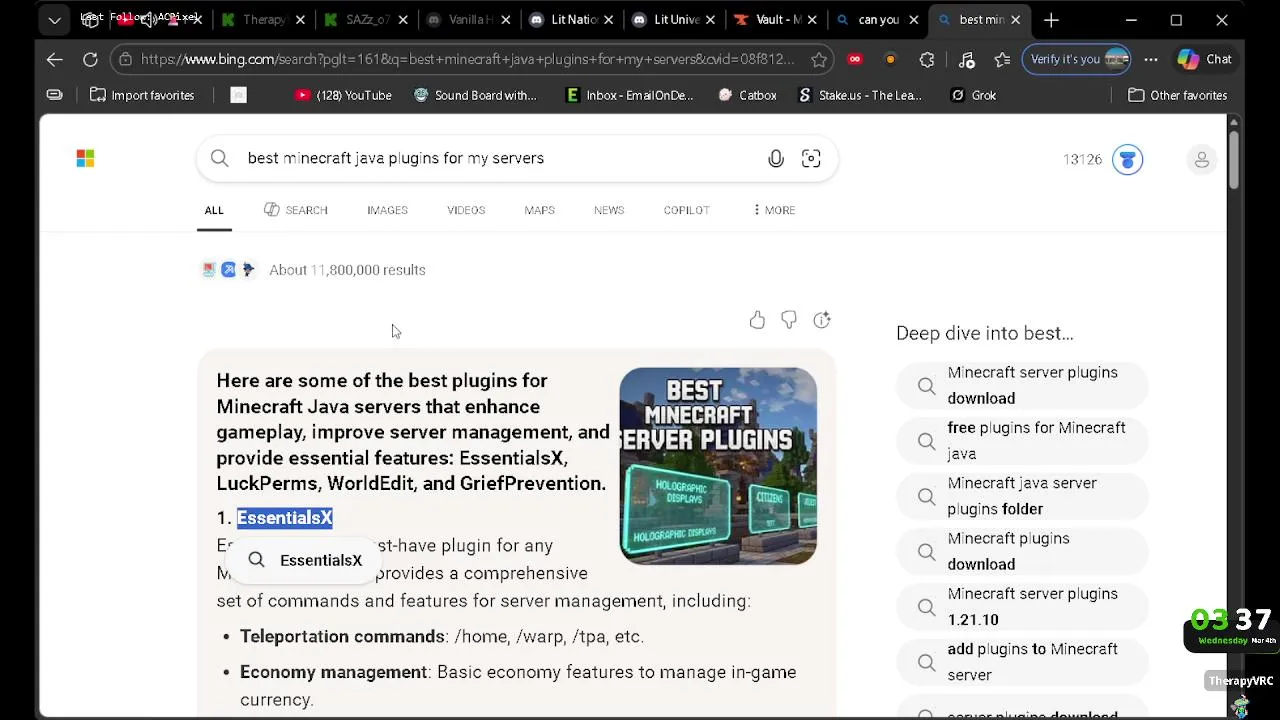Select the NEWS tab

tap(609, 210)
